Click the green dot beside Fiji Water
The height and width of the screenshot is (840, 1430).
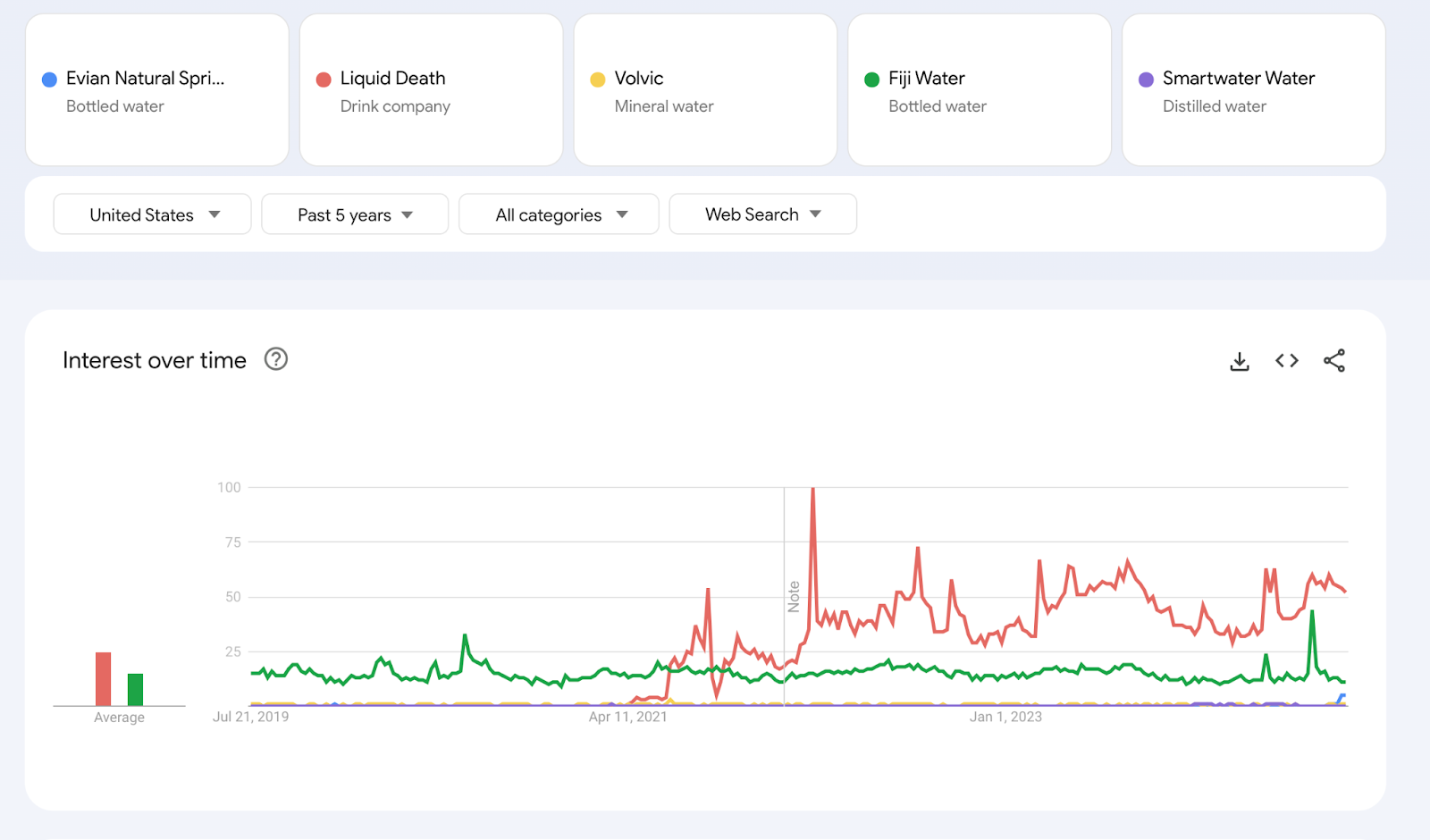click(x=872, y=80)
